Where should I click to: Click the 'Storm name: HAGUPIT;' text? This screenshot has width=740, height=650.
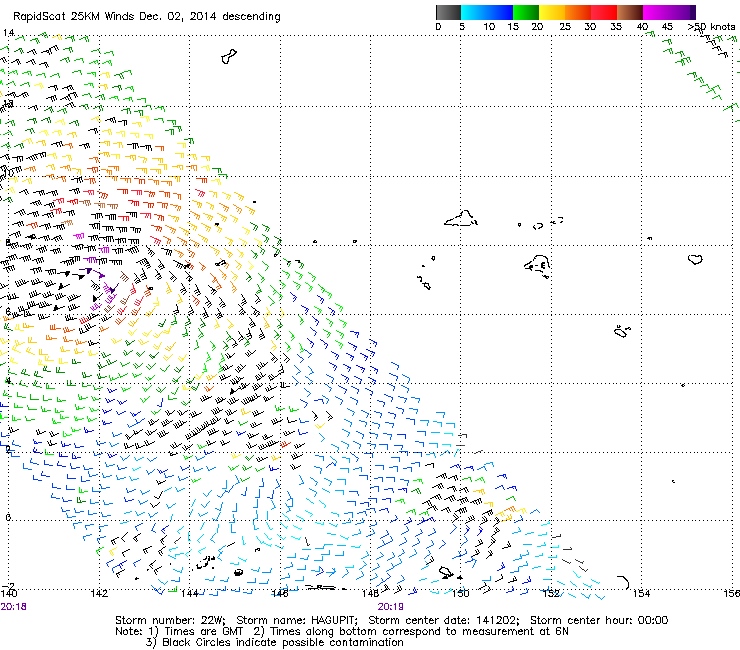(x=297, y=620)
